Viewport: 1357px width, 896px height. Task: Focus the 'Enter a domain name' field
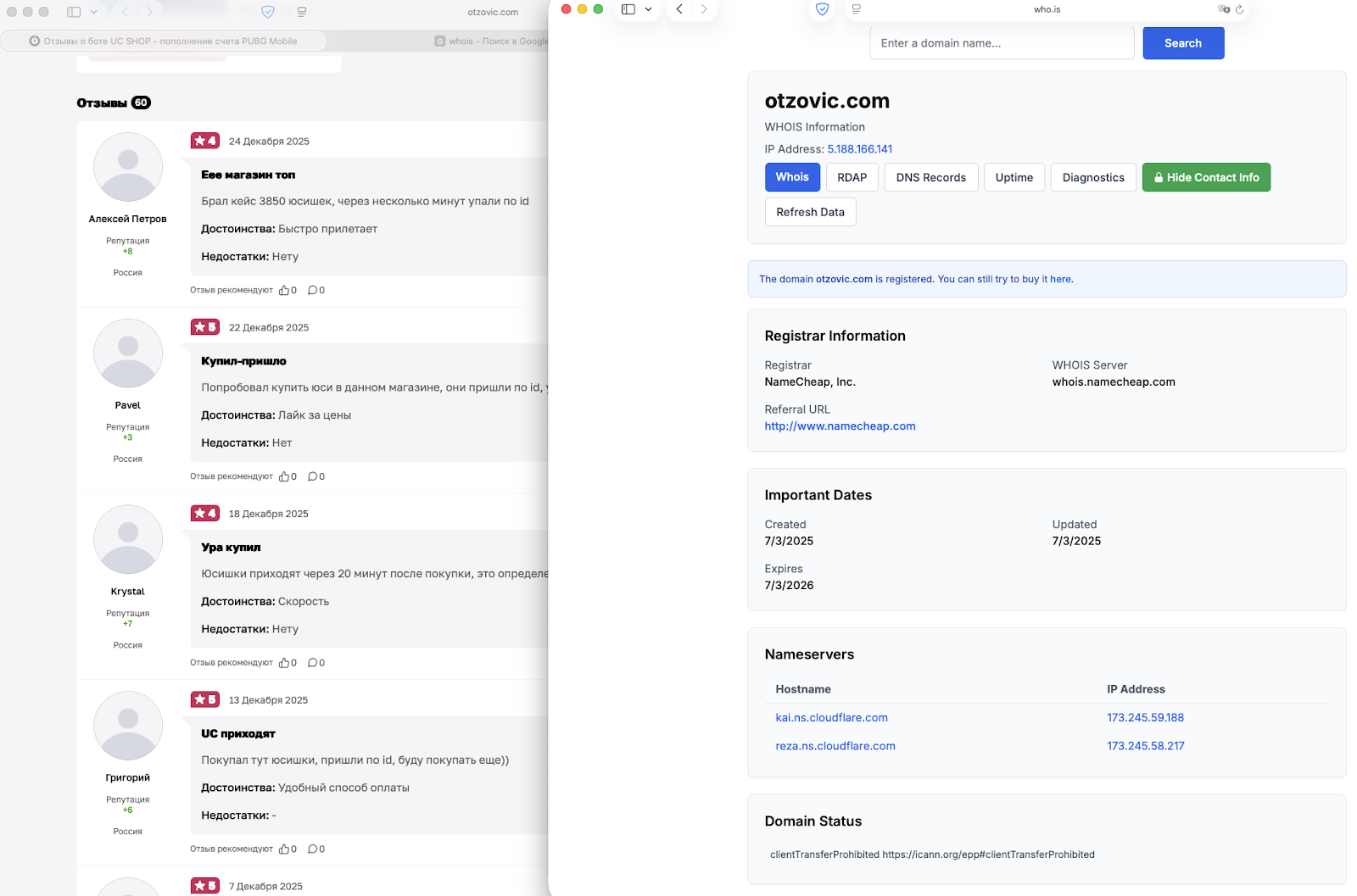[x=1001, y=43]
